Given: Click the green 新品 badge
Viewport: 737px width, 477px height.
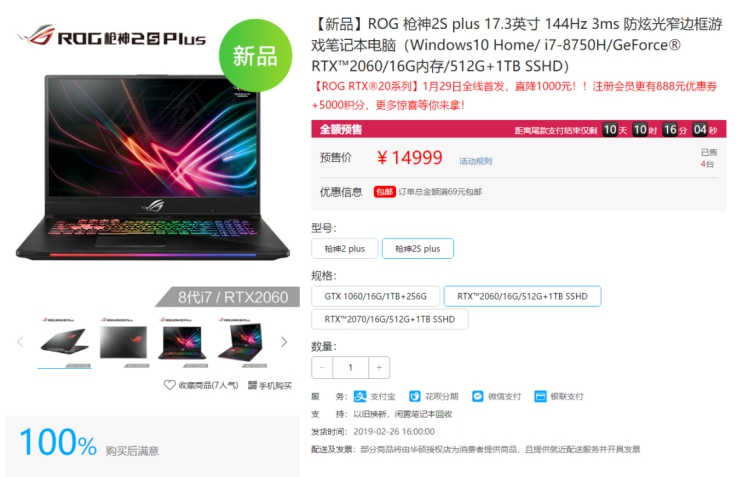Looking at the screenshot, I should tap(255, 55).
